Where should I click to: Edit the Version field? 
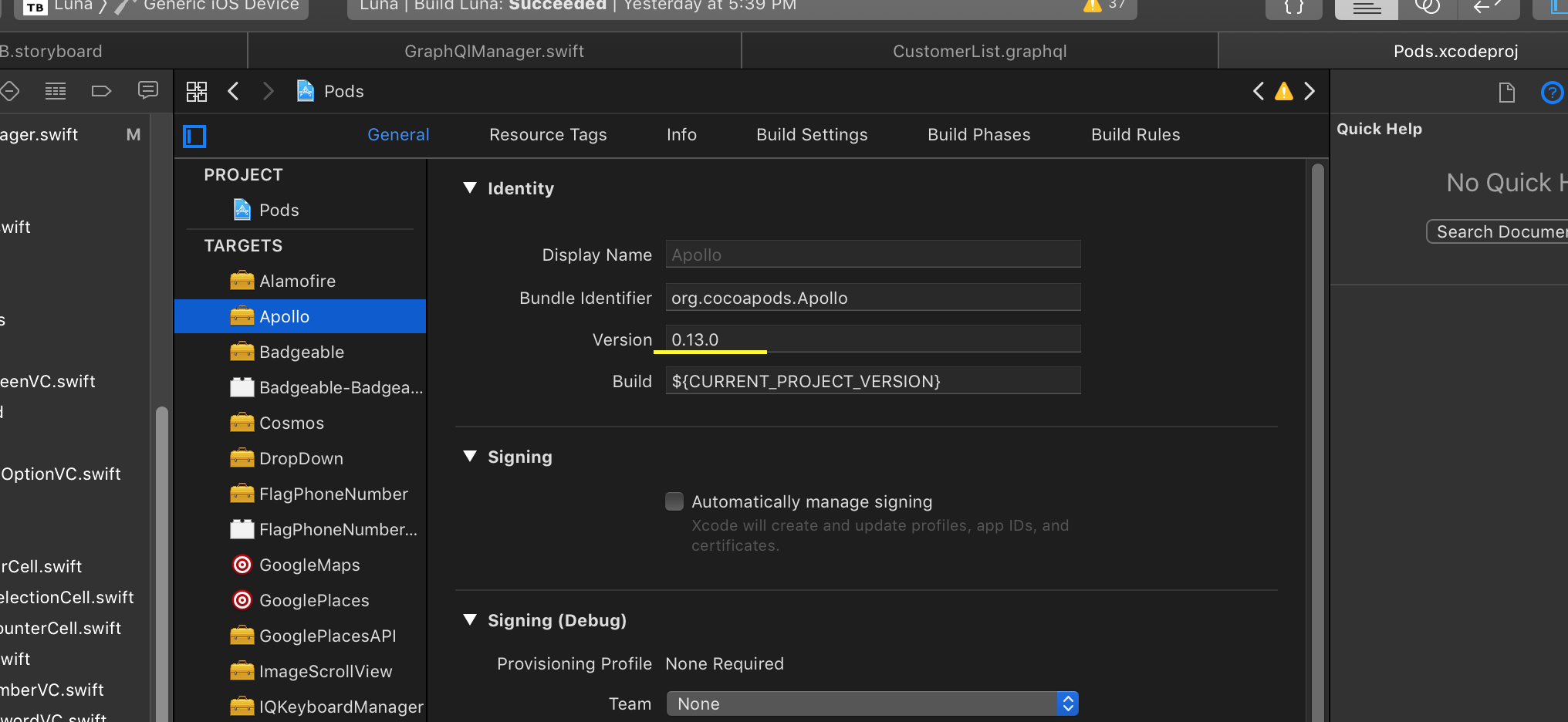[873, 339]
